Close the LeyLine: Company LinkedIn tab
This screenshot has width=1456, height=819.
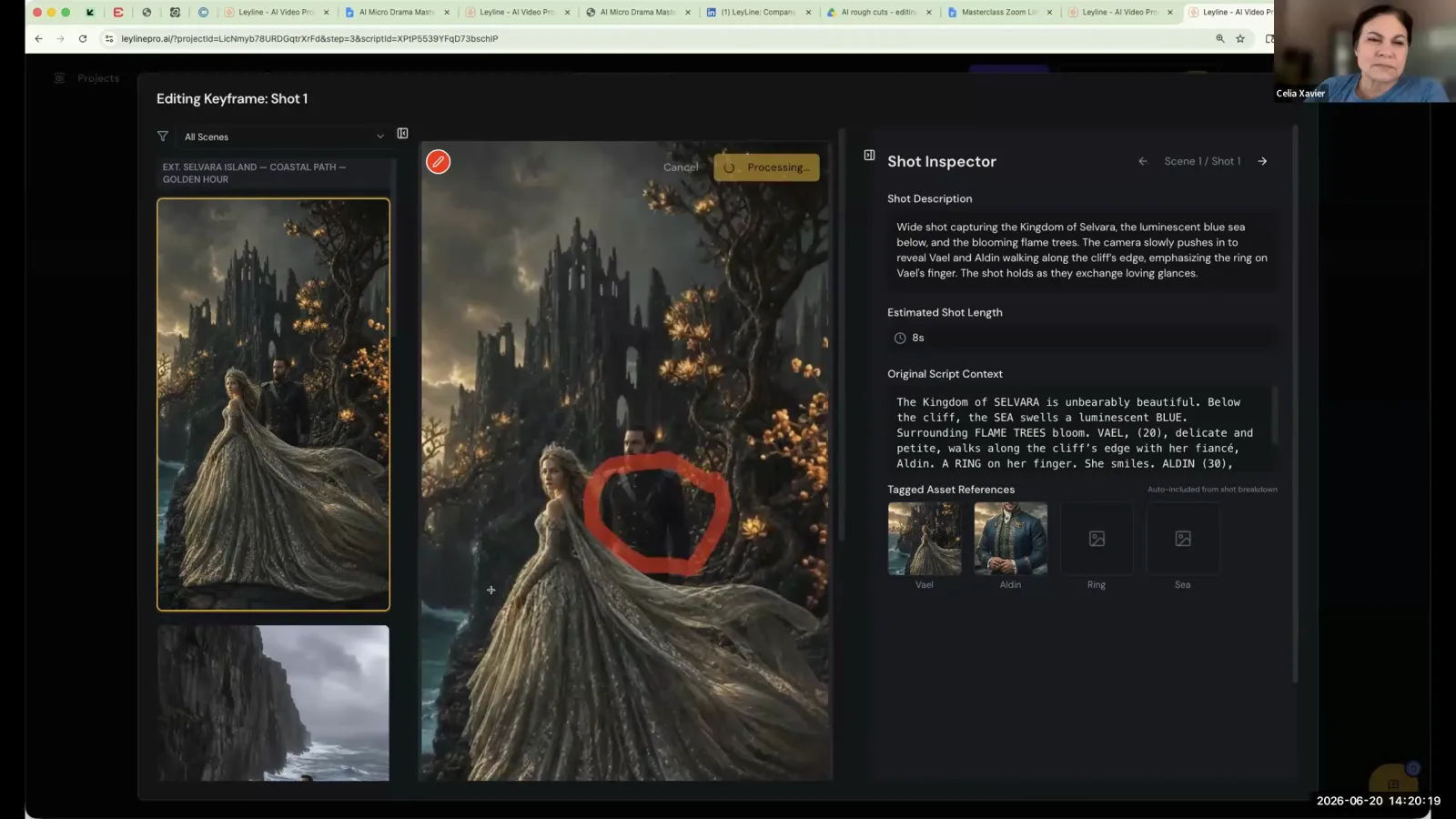[808, 13]
